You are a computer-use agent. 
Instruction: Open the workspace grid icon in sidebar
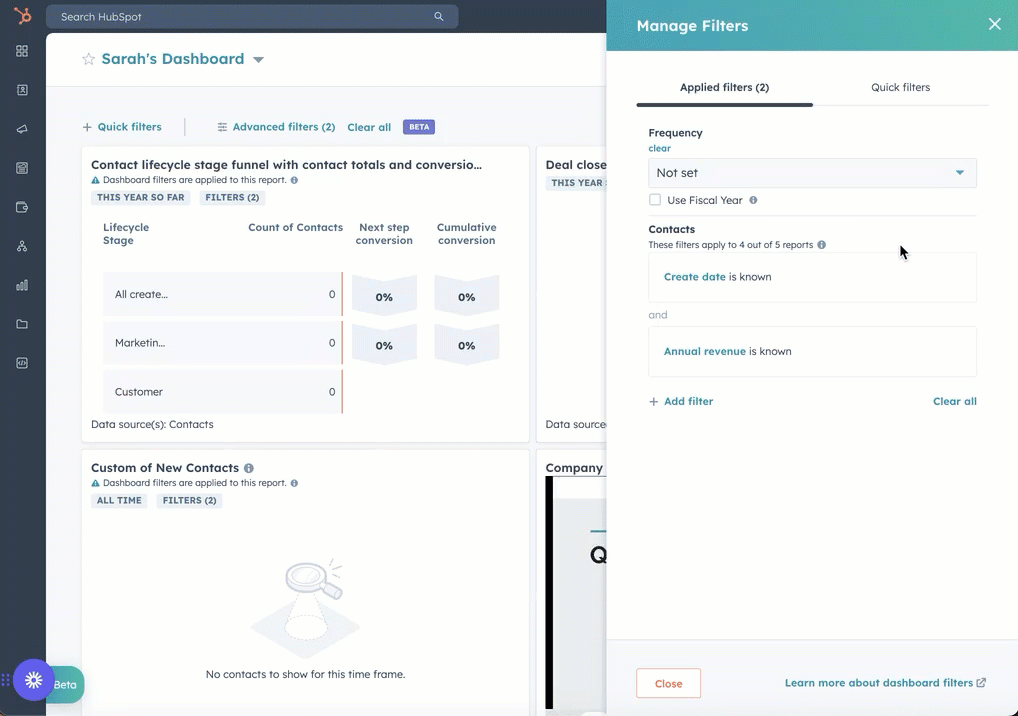pyautogui.click(x=21, y=50)
